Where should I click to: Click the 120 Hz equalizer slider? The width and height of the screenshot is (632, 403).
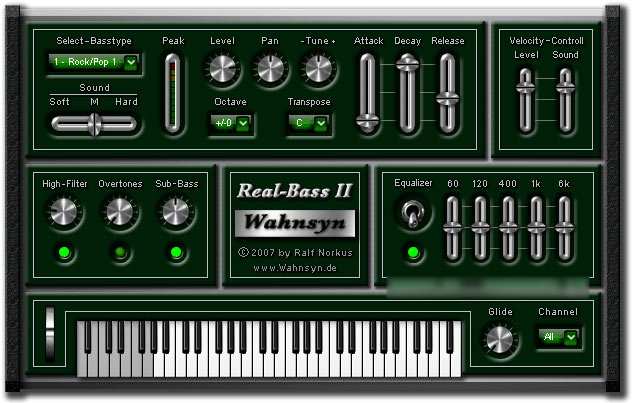click(480, 228)
